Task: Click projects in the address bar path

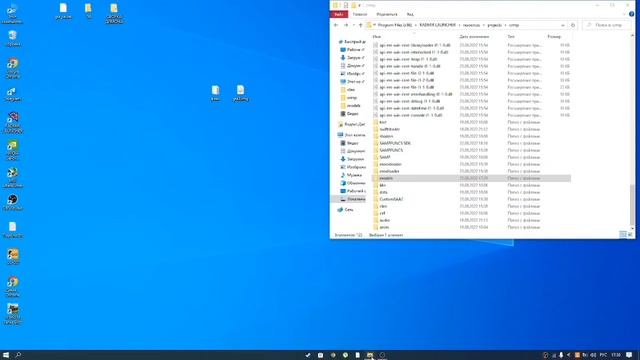Action: coord(495,25)
